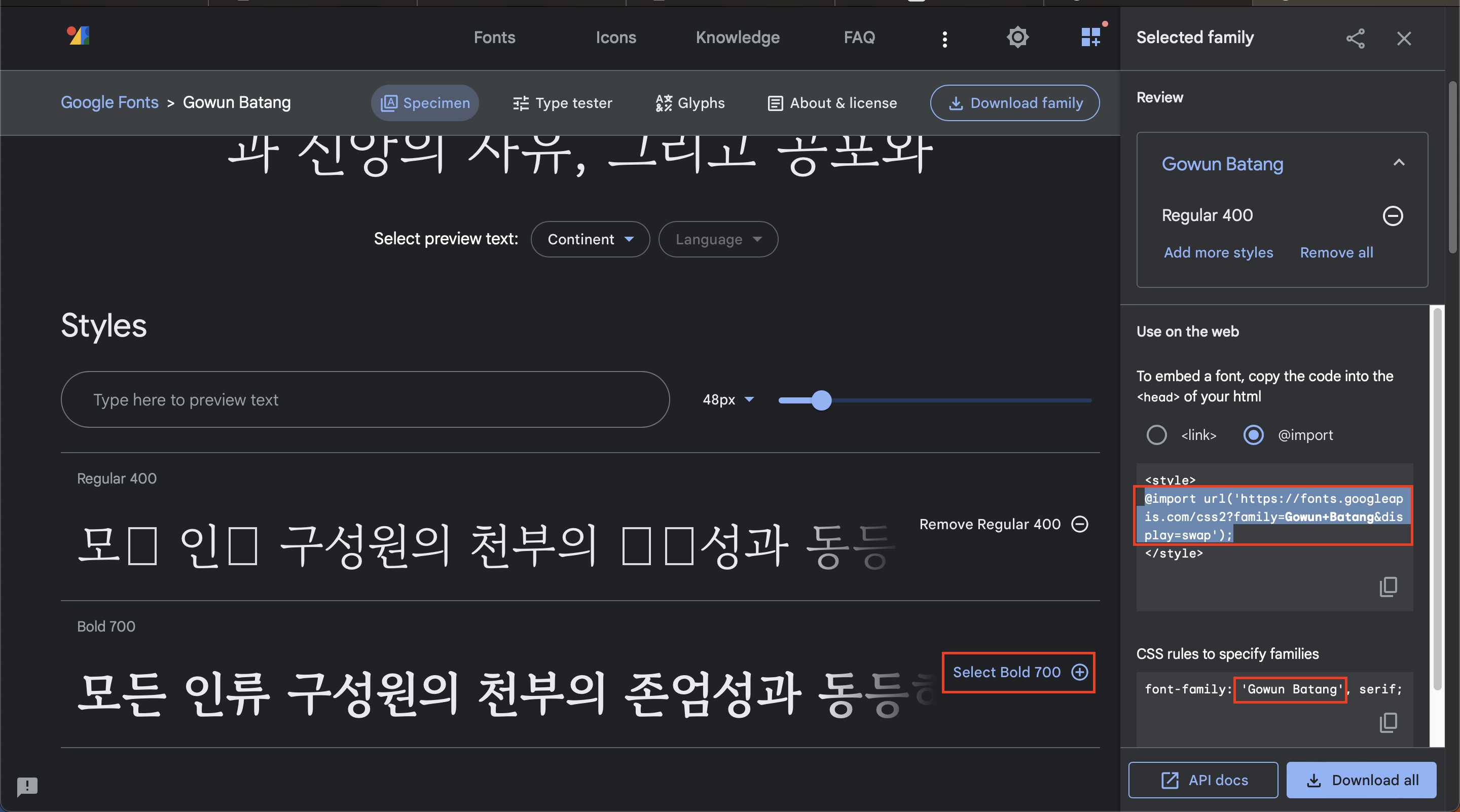This screenshot has width=1460, height=812.
Task: Click the Regular 400 label in Review
Action: (1207, 215)
